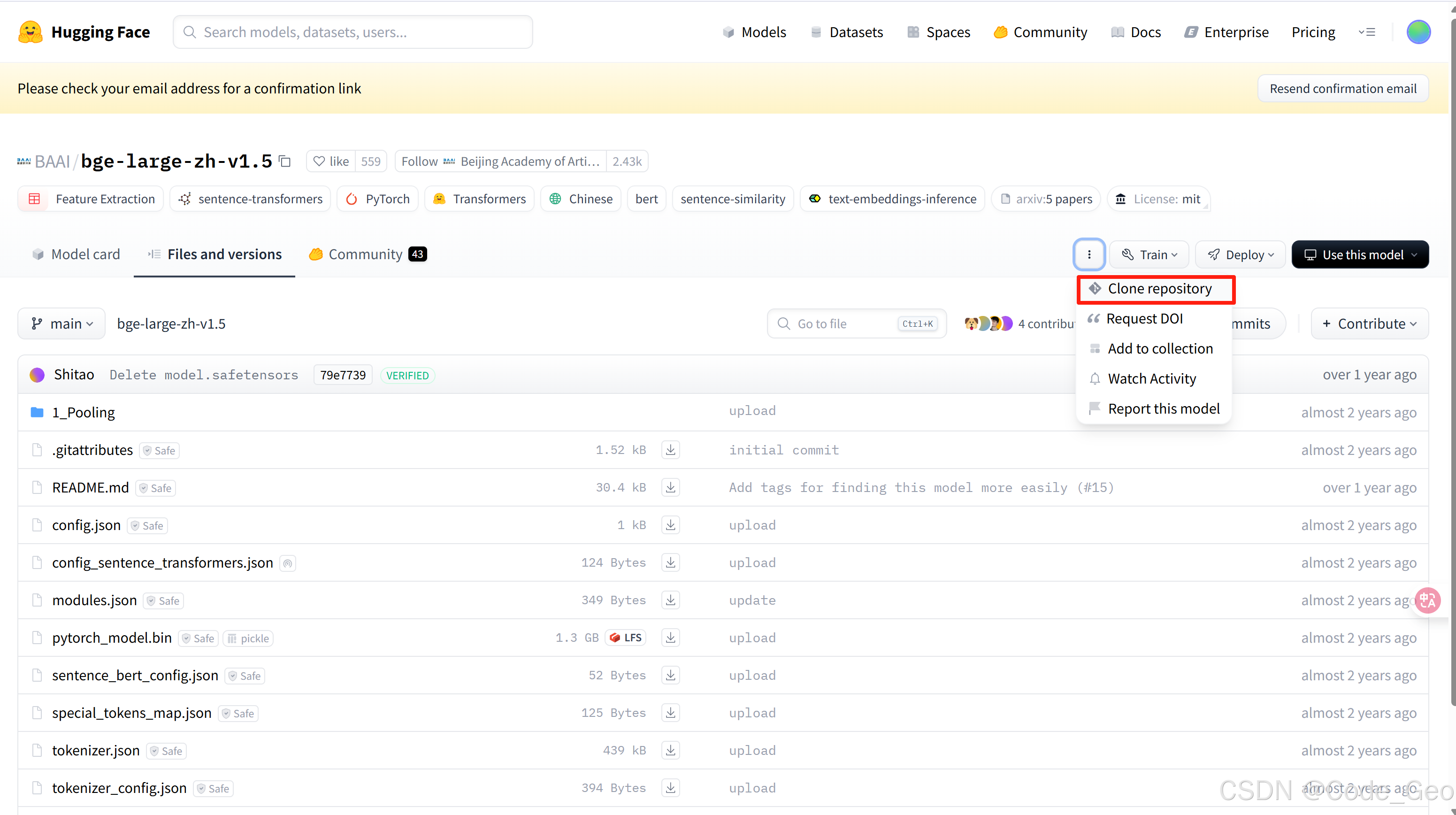
Task: Choose Report this model menu item
Action: click(1153, 408)
